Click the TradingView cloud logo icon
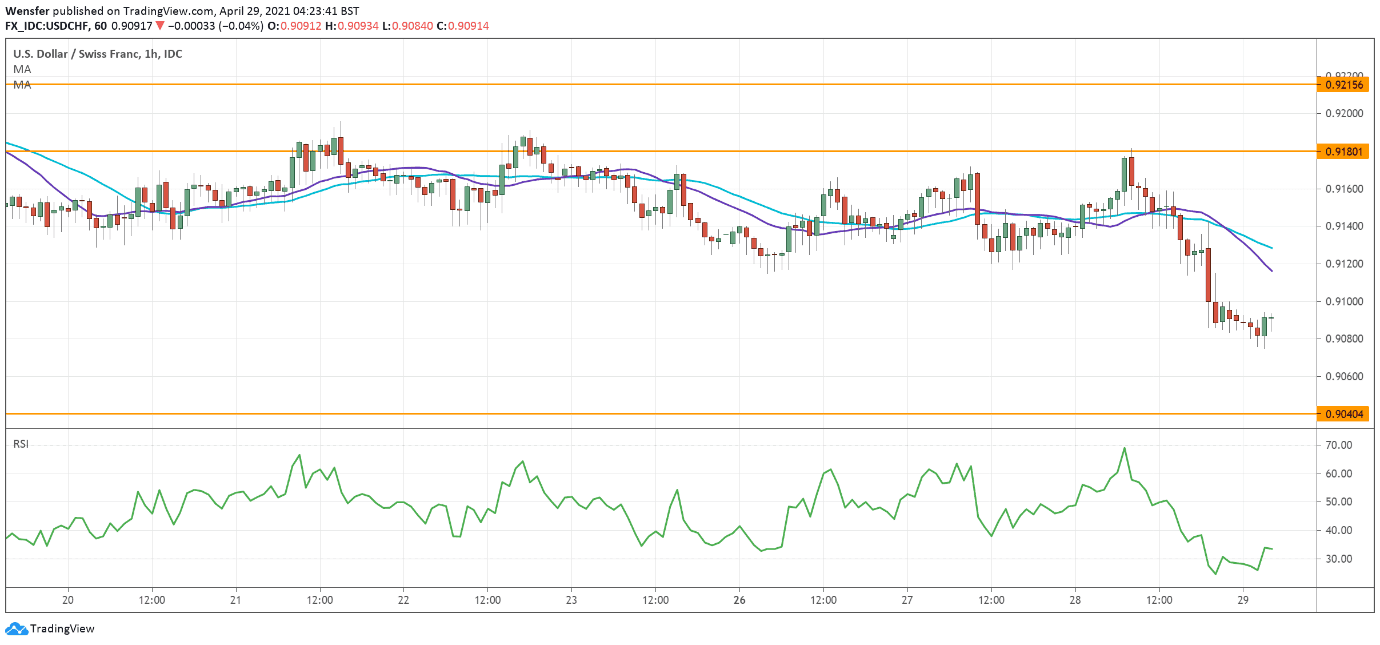 coord(15,629)
